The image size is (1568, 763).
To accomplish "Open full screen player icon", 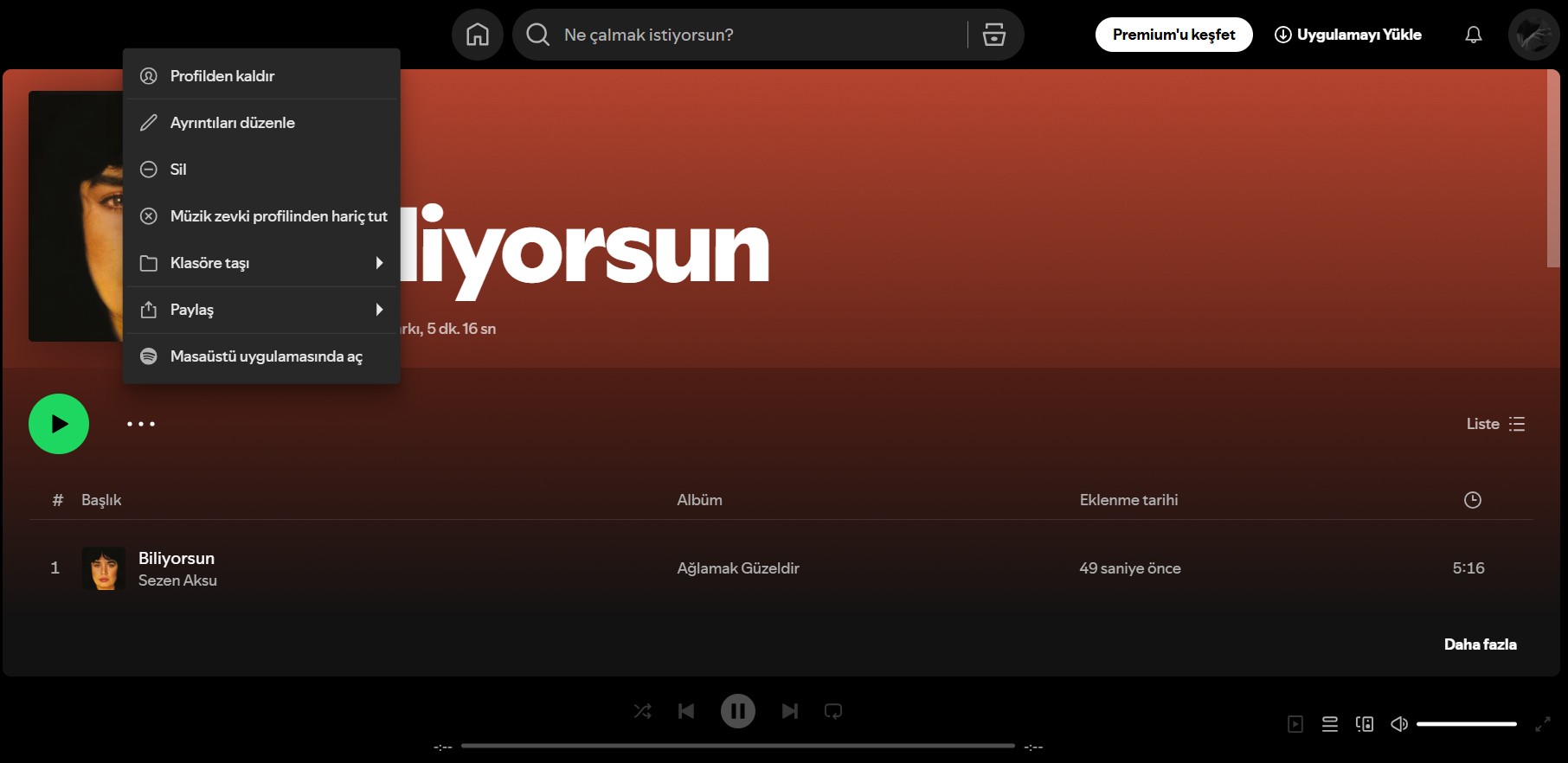I will [1543, 724].
